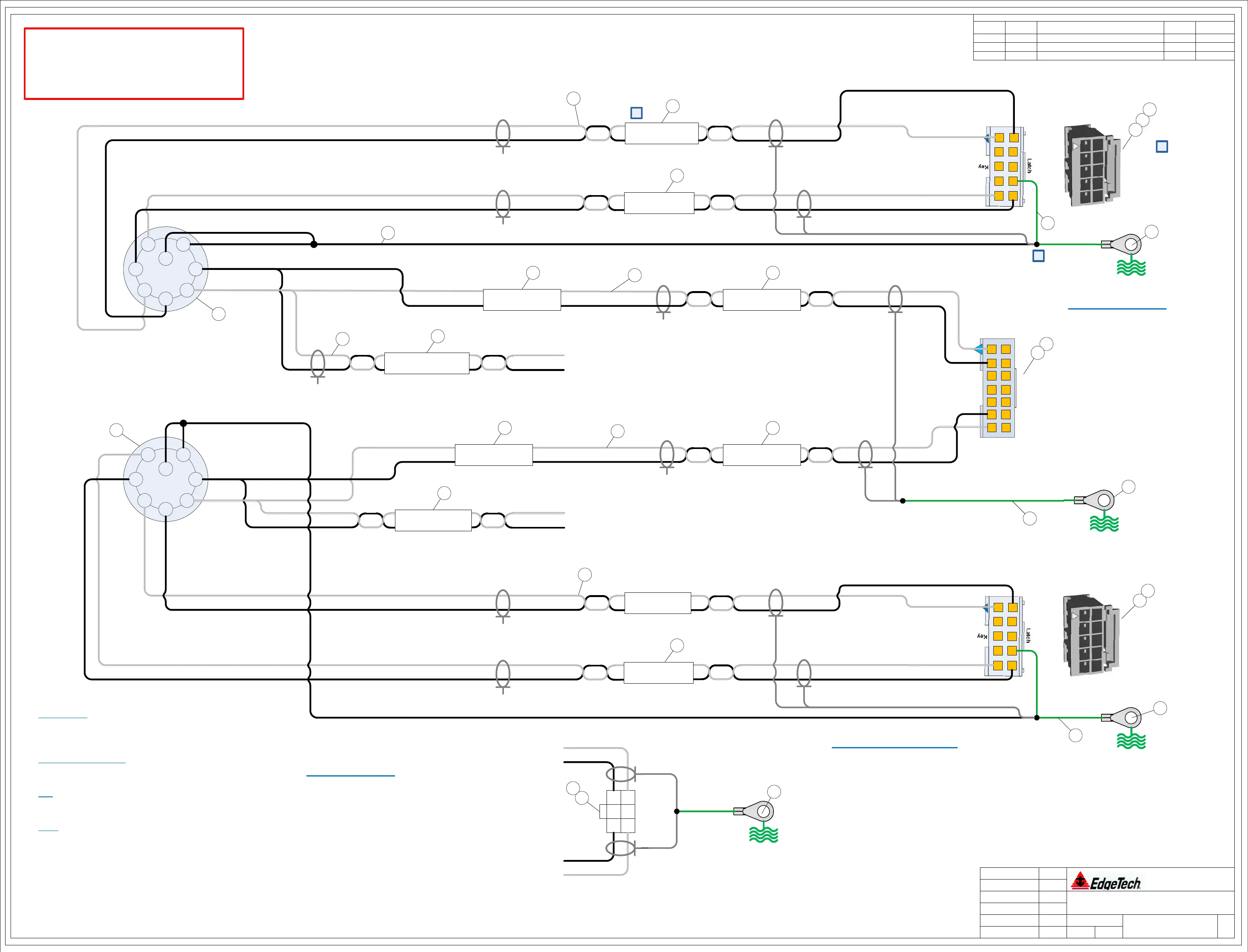
Task: Click blue square flag below the upper wire junction
Action: point(1038,256)
